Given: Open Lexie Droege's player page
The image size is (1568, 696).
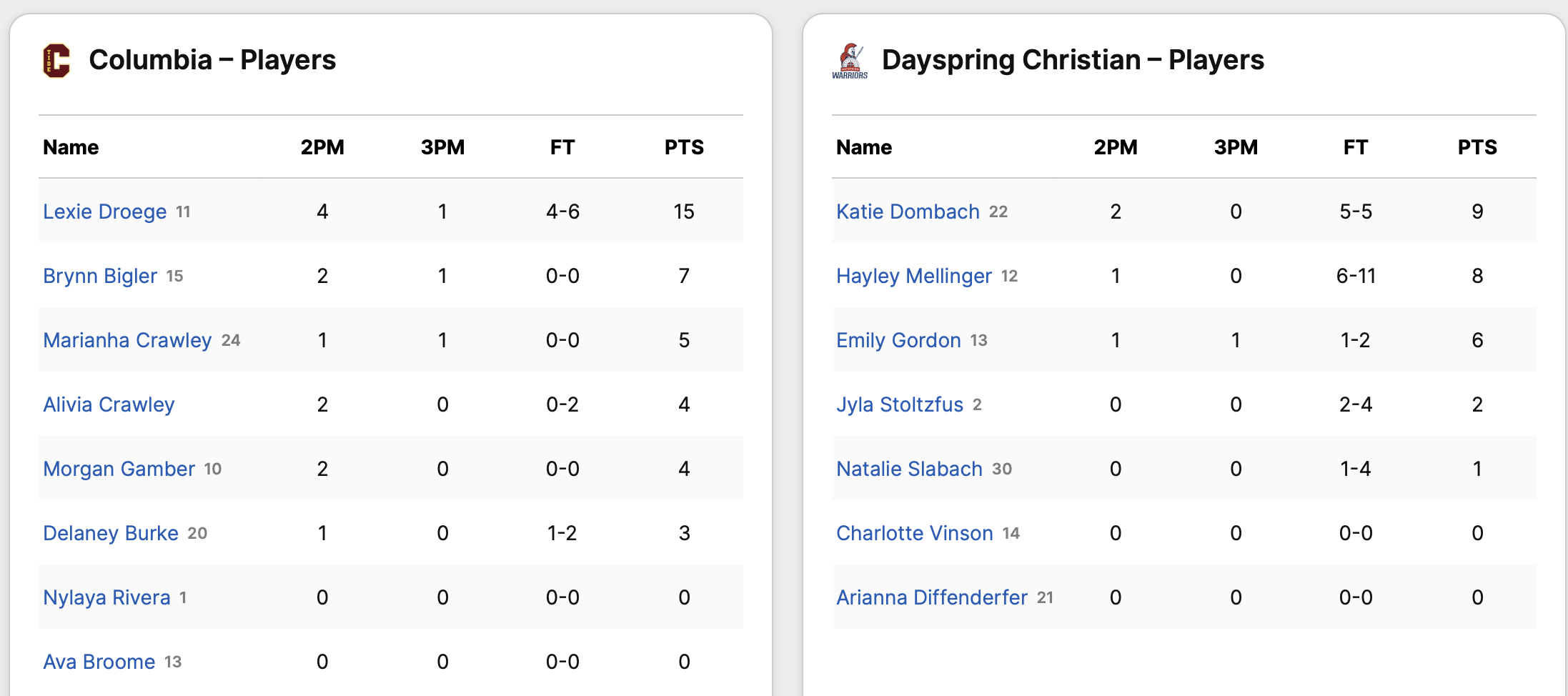Looking at the screenshot, I should pyautogui.click(x=104, y=212).
